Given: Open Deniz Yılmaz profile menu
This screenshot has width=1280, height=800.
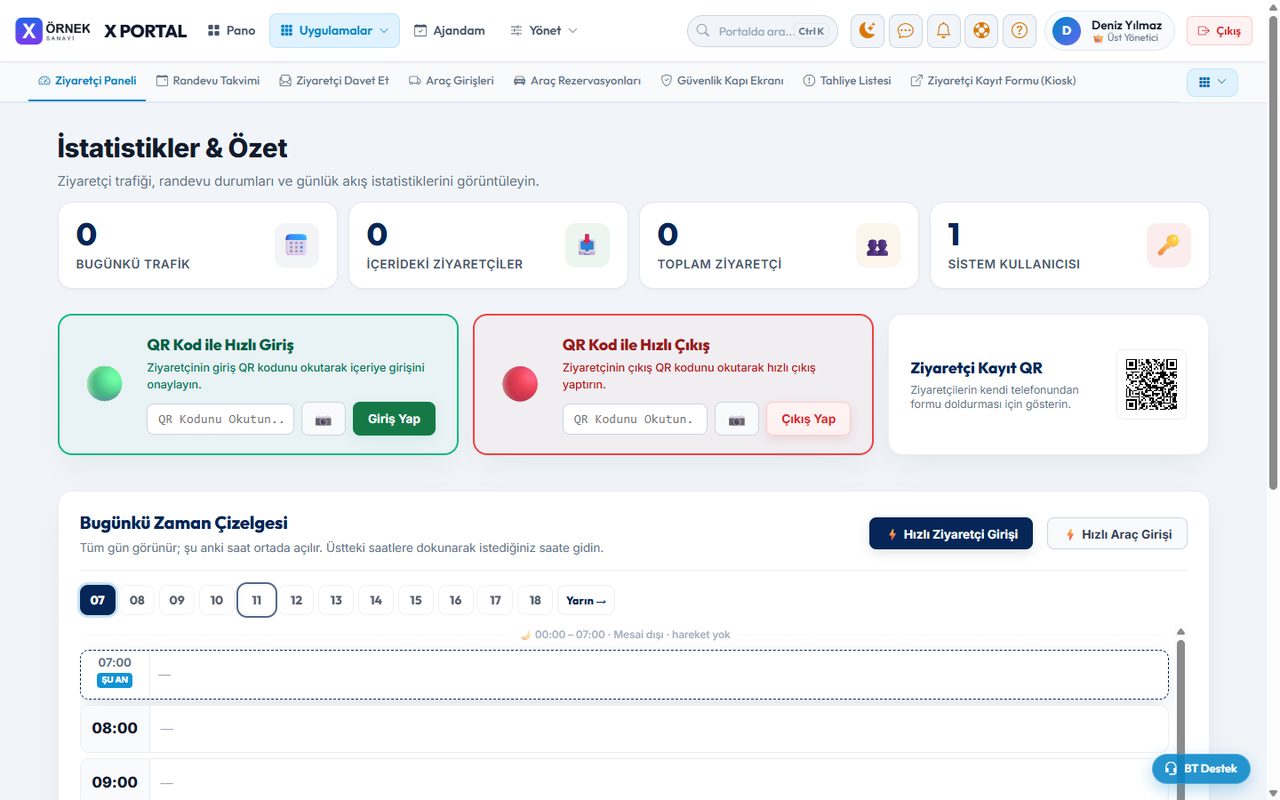Looking at the screenshot, I should click(1110, 30).
